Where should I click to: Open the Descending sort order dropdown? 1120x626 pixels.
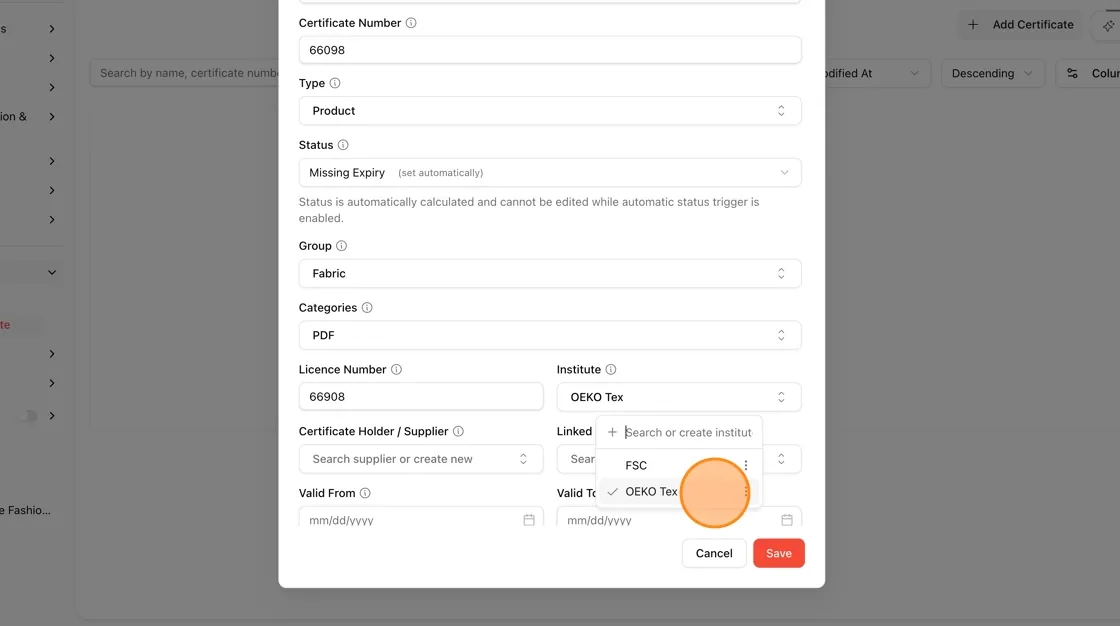tap(992, 74)
